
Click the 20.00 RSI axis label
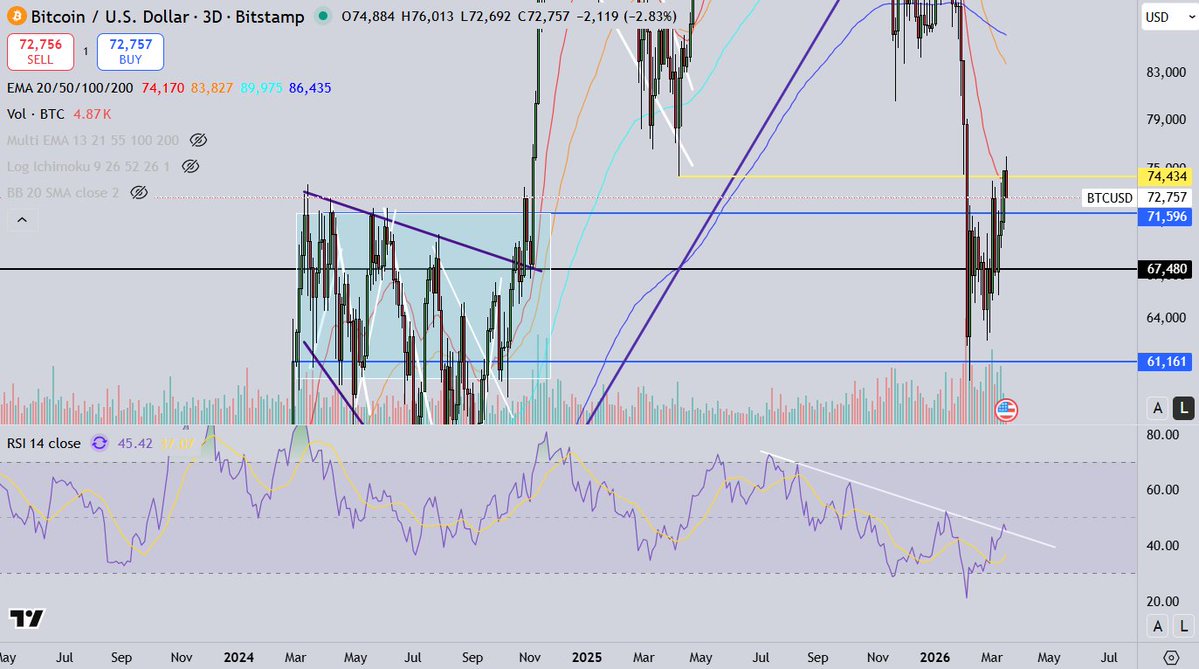(1163, 602)
